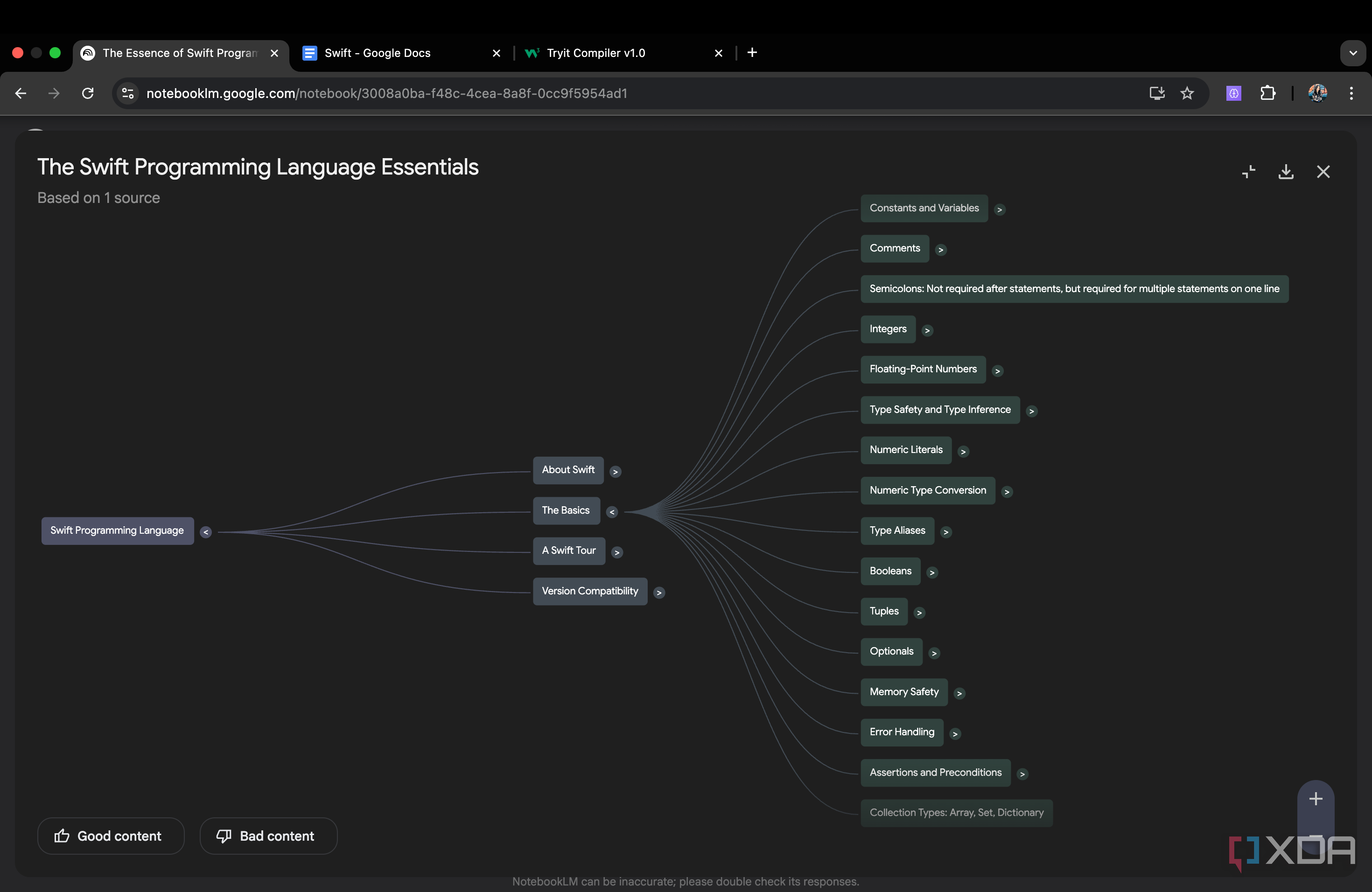Download the mind map as an image
This screenshot has height=892, width=1372.
pyautogui.click(x=1286, y=171)
